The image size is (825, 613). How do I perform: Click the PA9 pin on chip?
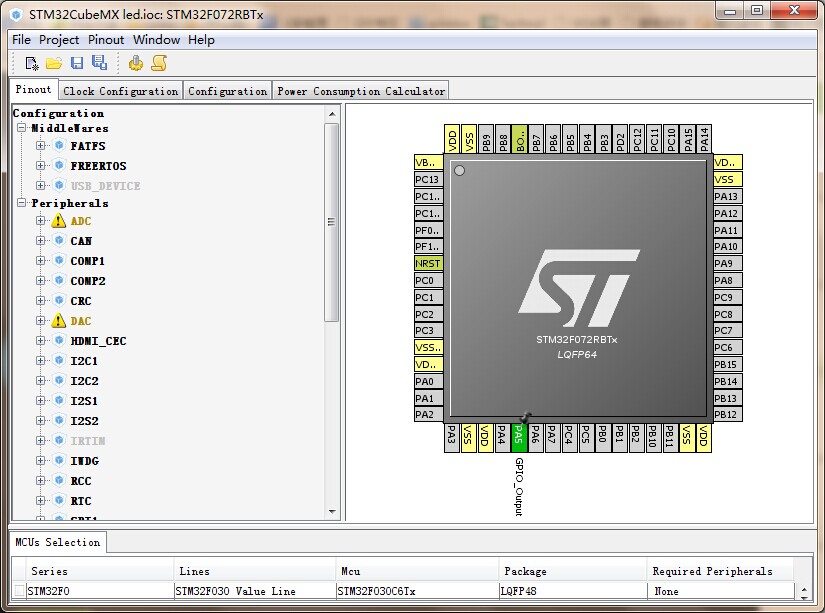(728, 263)
